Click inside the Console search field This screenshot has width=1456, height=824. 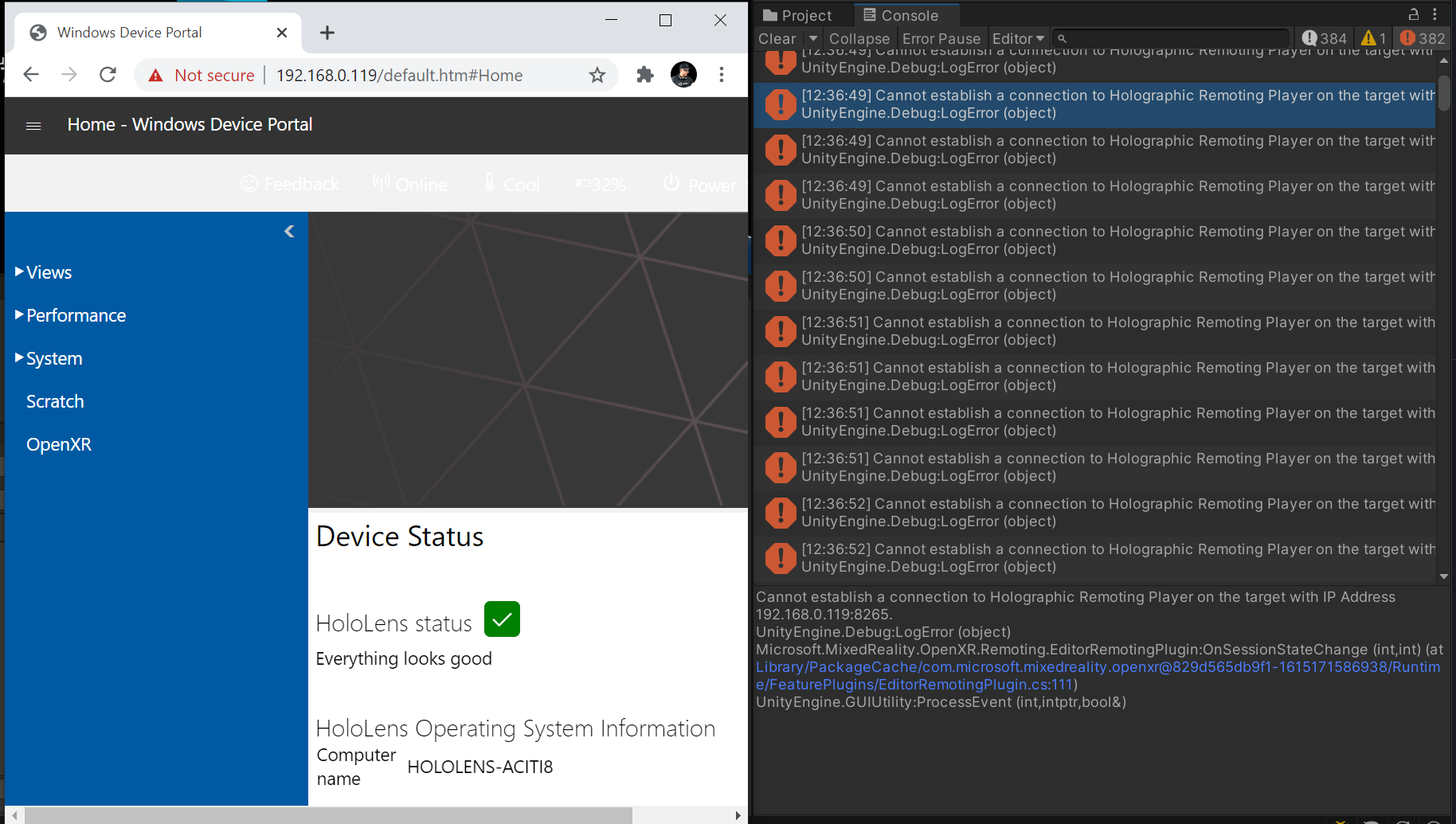[1171, 37]
